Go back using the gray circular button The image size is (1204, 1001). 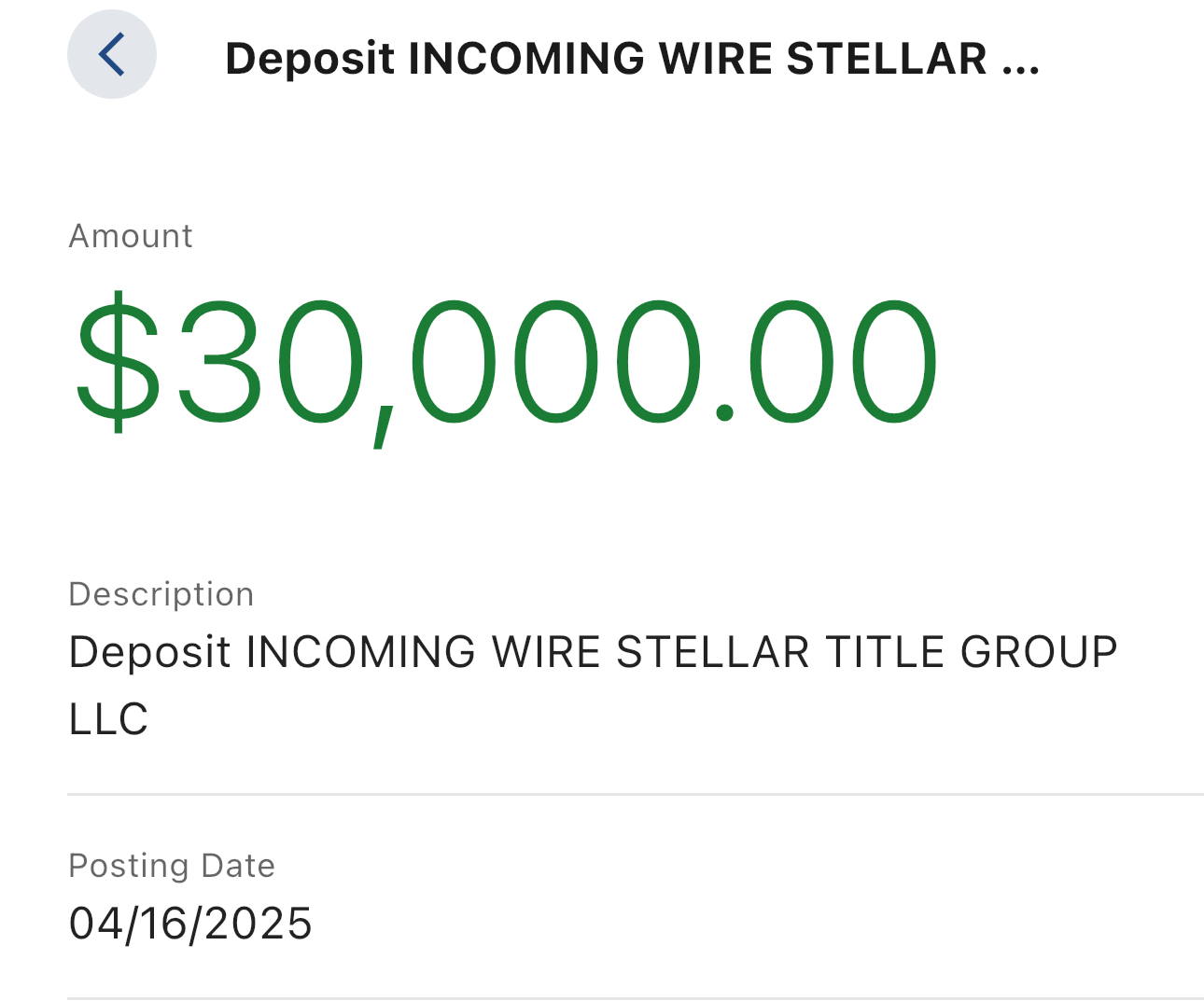coord(112,54)
